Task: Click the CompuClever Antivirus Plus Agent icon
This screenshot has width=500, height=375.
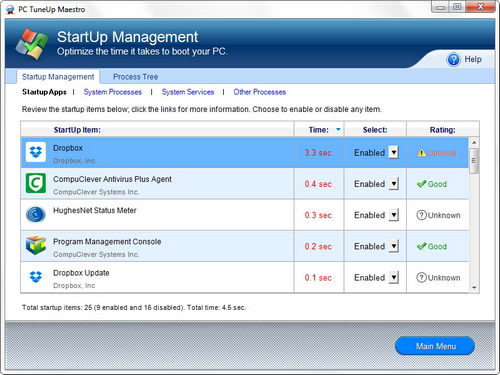Action: [x=36, y=183]
